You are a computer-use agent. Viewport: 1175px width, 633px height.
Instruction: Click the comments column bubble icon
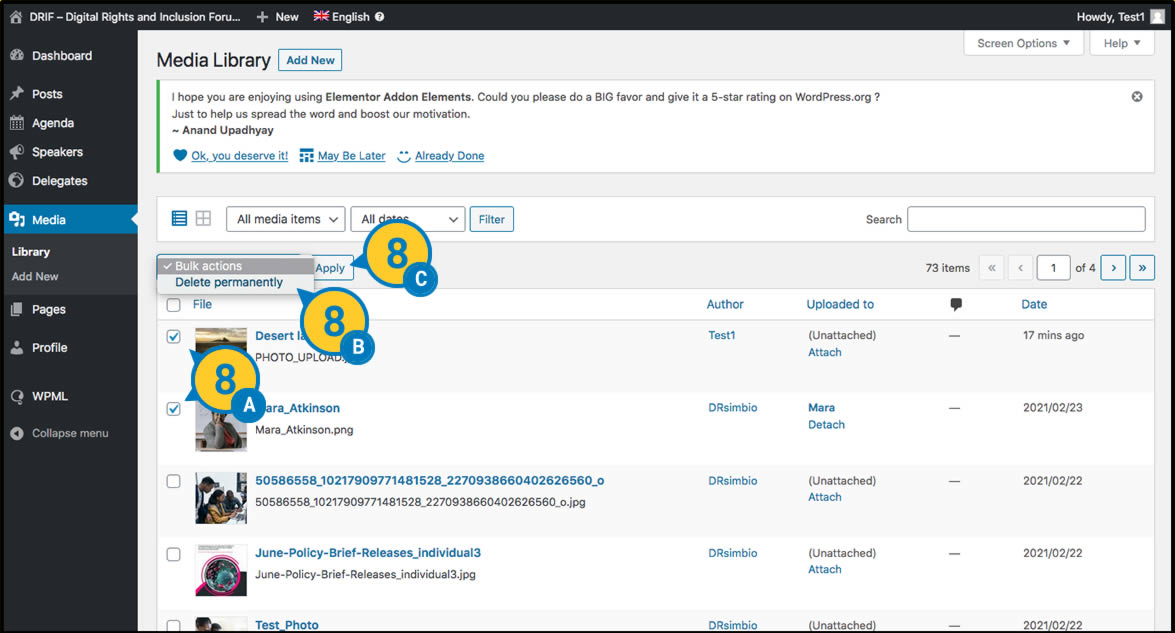click(956, 305)
